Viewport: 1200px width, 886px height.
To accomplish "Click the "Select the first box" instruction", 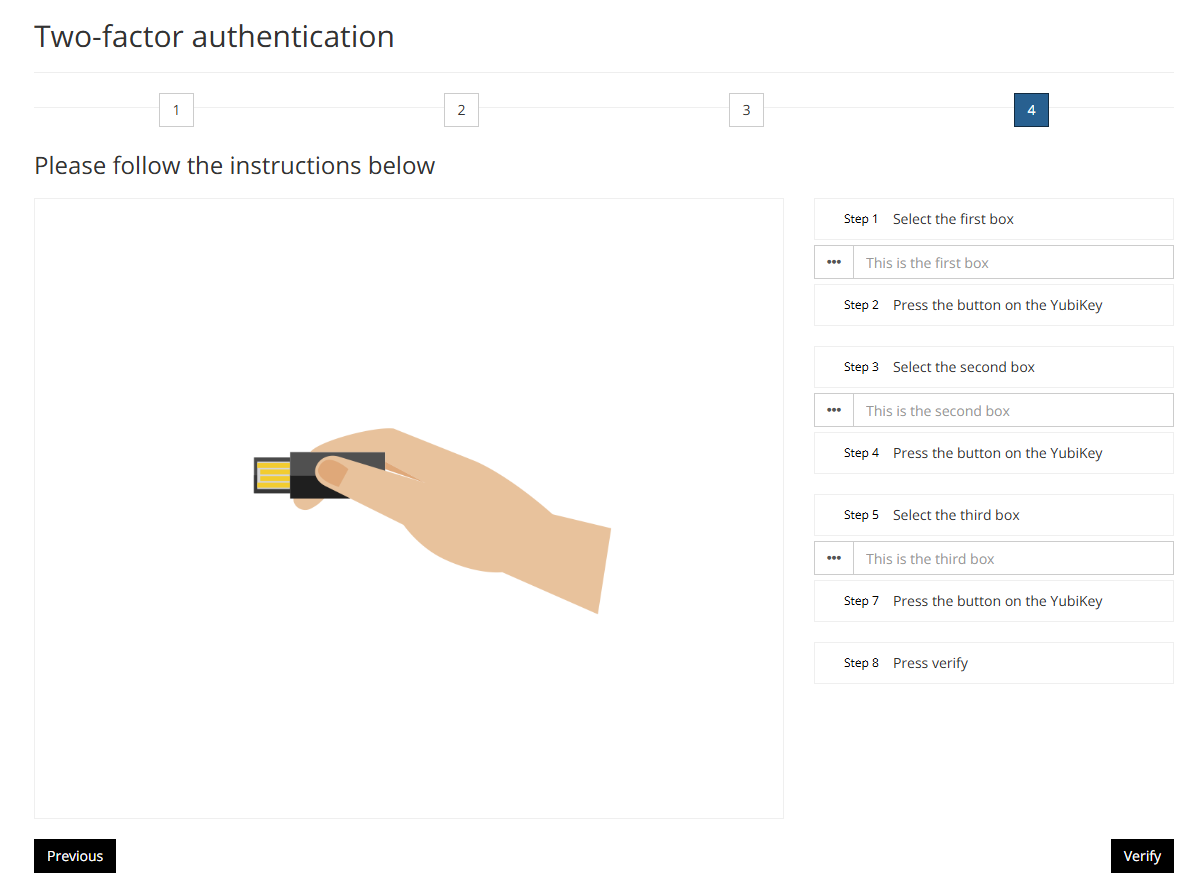I will [953, 219].
